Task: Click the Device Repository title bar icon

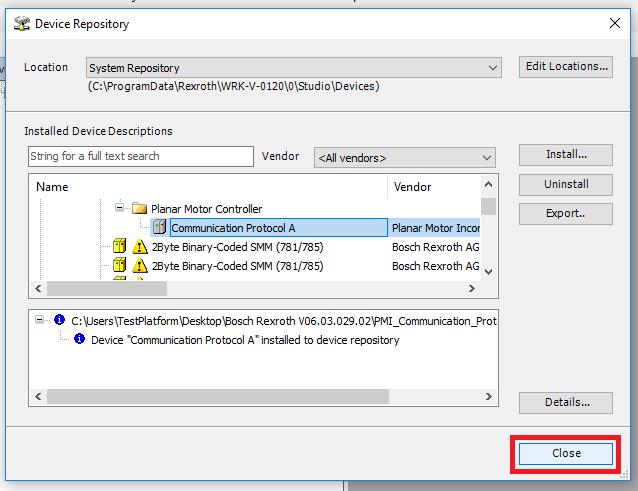Action: pyautogui.click(x=21, y=23)
